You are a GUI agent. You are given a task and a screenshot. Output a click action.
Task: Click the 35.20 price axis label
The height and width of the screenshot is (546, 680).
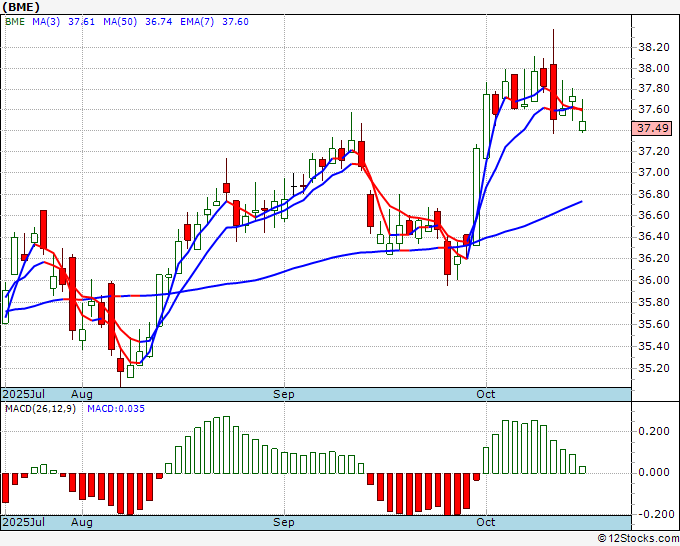[x=654, y=368]
